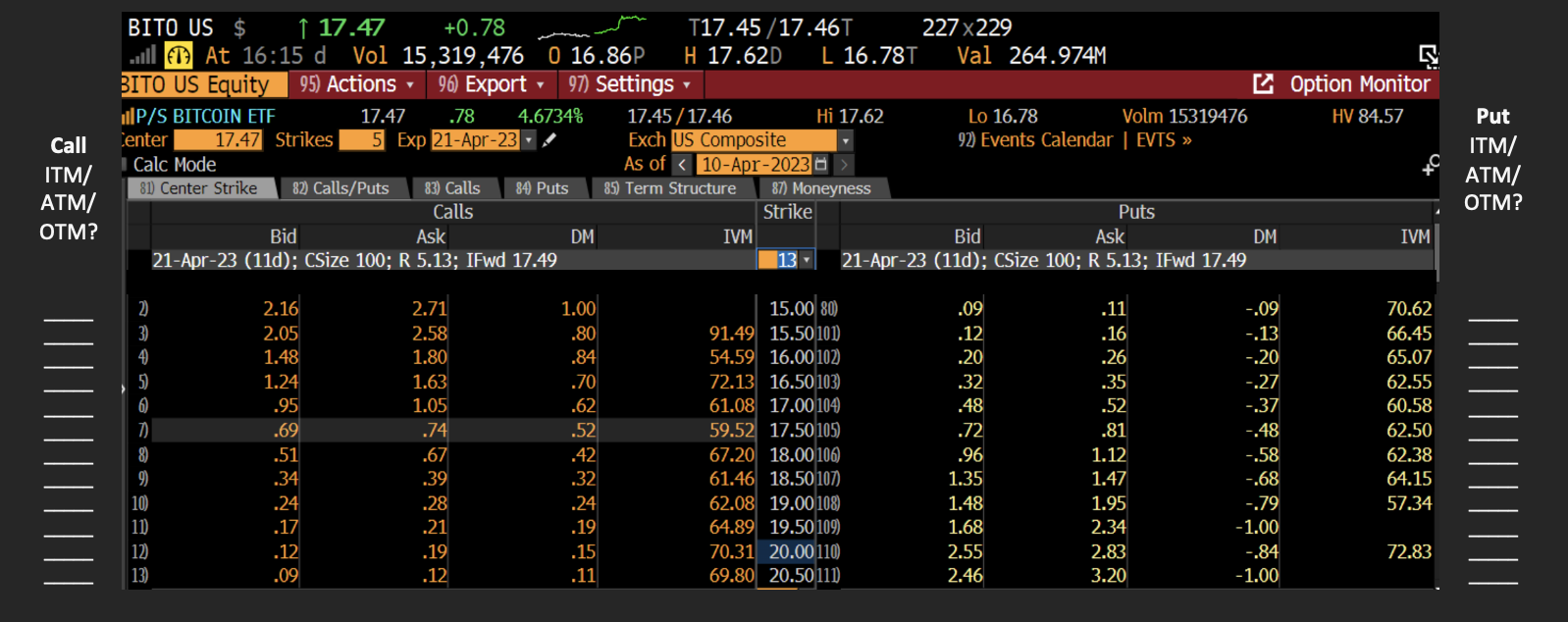Step As of date forward with right arrow
The width and height of the screenshot is (1568, 622).
tap(843, 165)
